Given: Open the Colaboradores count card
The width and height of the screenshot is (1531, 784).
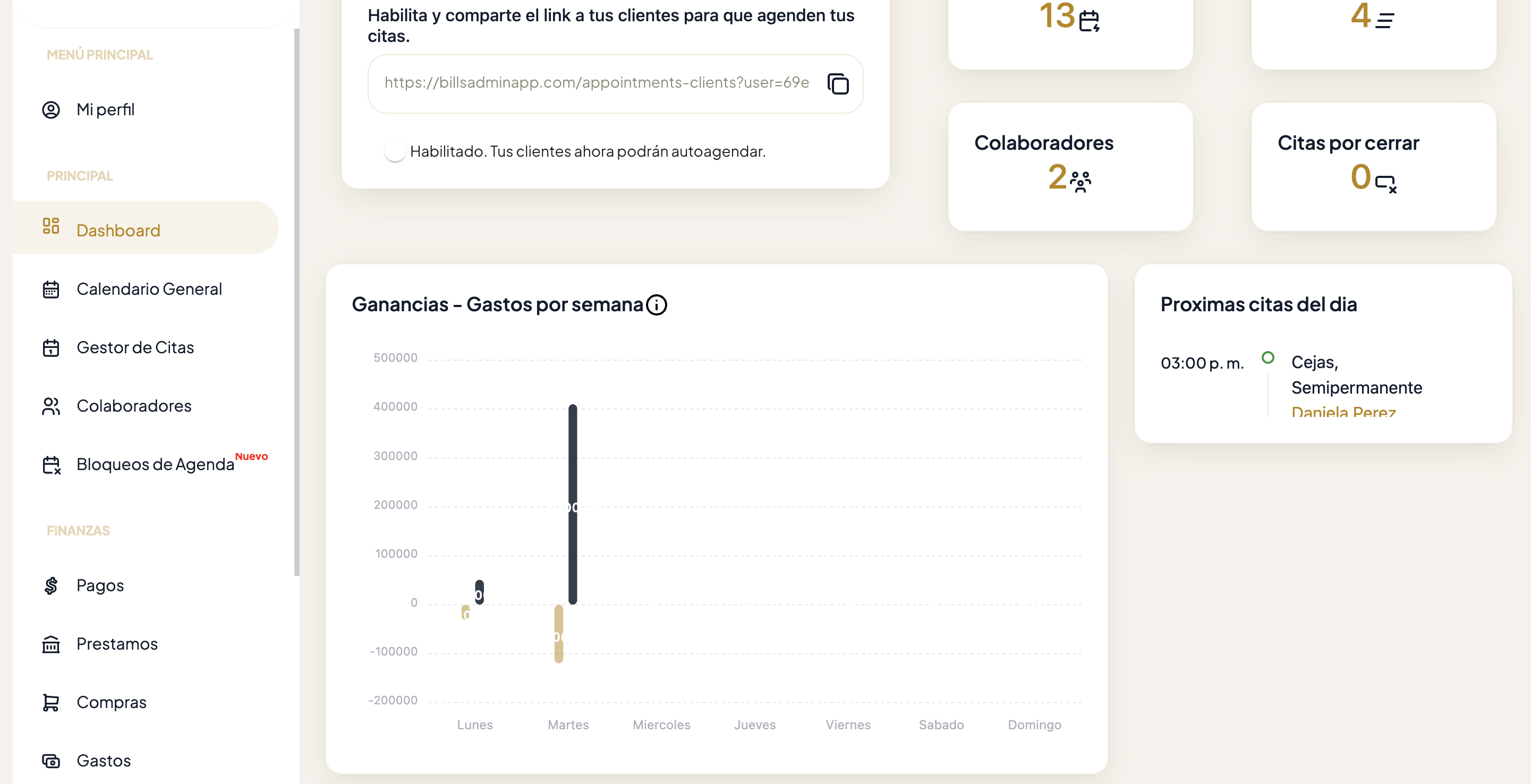Looking at the screenshot, I should [1070, 166].
